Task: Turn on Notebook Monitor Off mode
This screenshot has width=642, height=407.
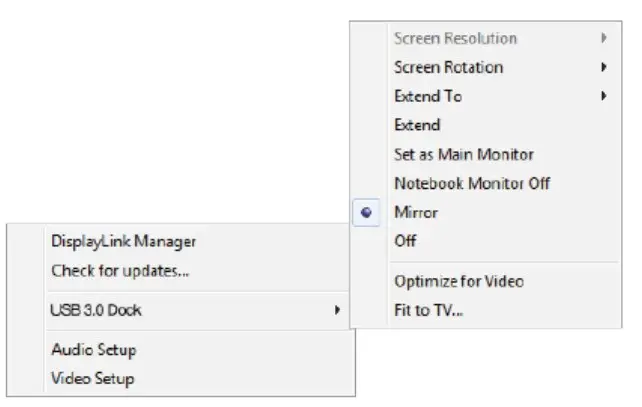Action: click(472, 184)
